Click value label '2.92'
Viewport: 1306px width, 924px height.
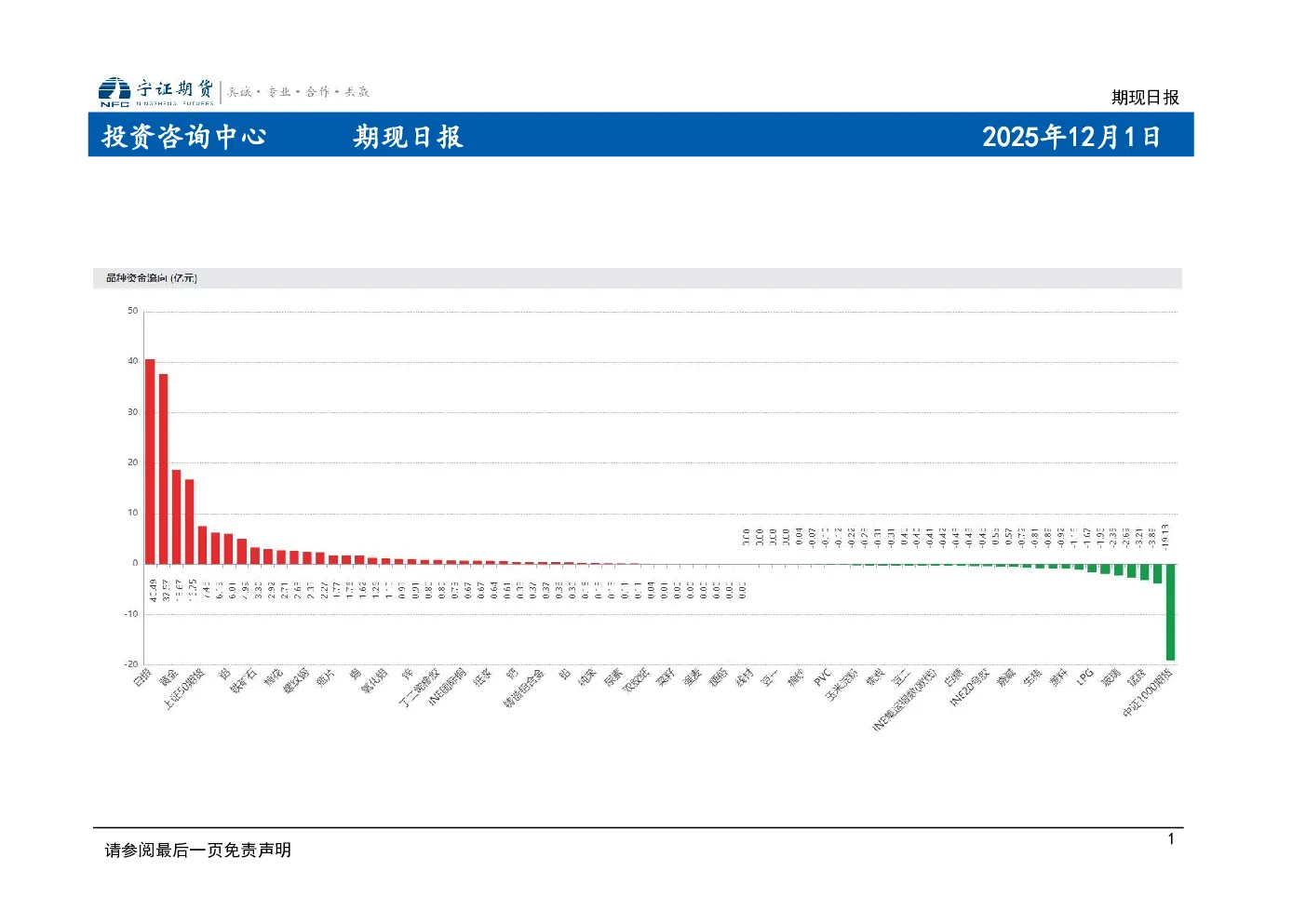271,591
